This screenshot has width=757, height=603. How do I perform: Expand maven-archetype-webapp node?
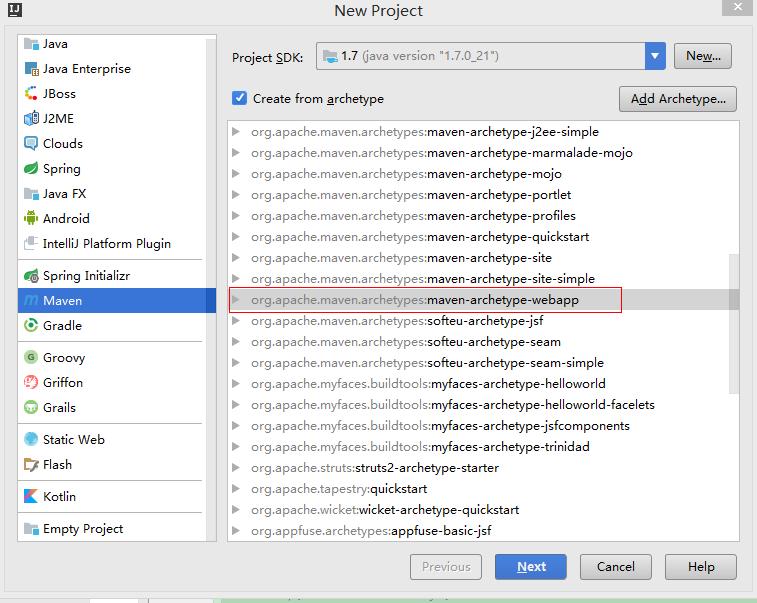[x=236, y=300]
